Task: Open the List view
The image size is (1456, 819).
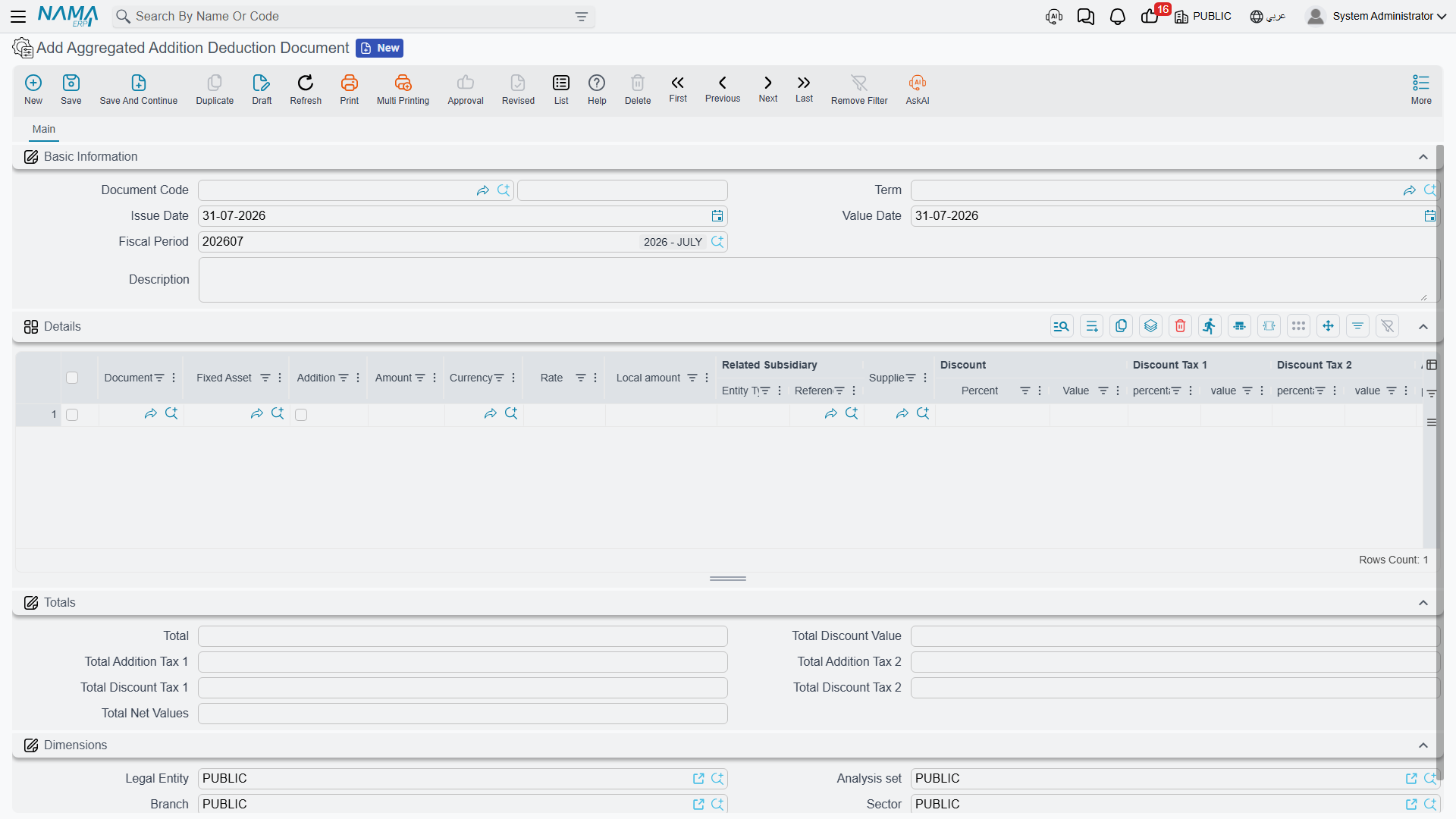Action: point(561,89)
